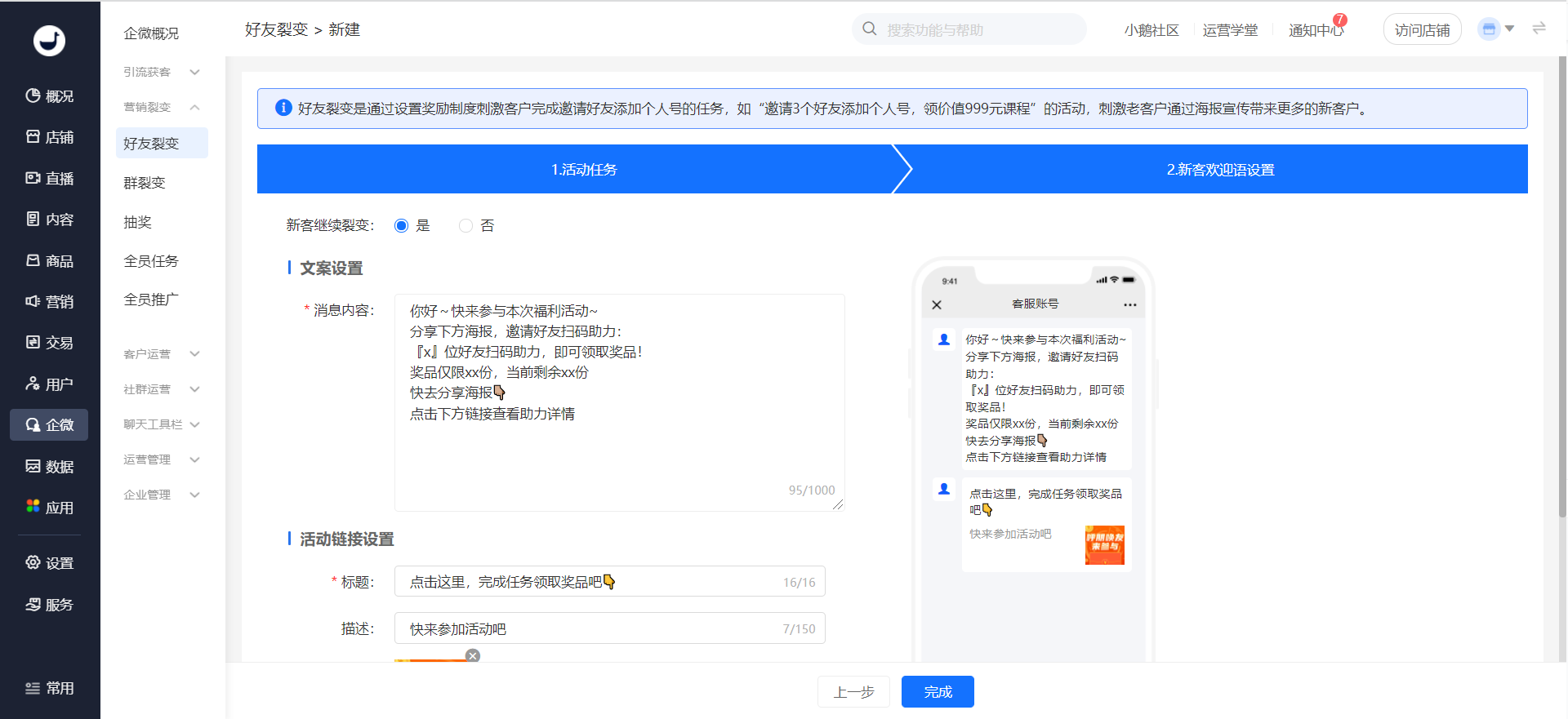Open the account avatar dropdown
This screenshot has width=1568, height=719.
(x=1496, y=29)
